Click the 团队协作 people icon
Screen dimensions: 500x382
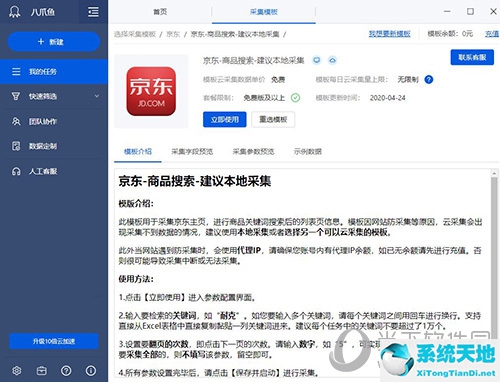click(16, 121)
